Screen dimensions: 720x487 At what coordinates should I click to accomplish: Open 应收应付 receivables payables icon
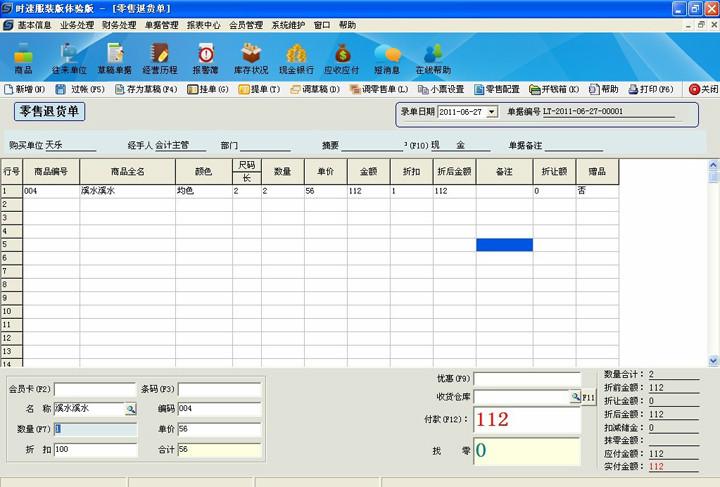(x=342, y=58)
